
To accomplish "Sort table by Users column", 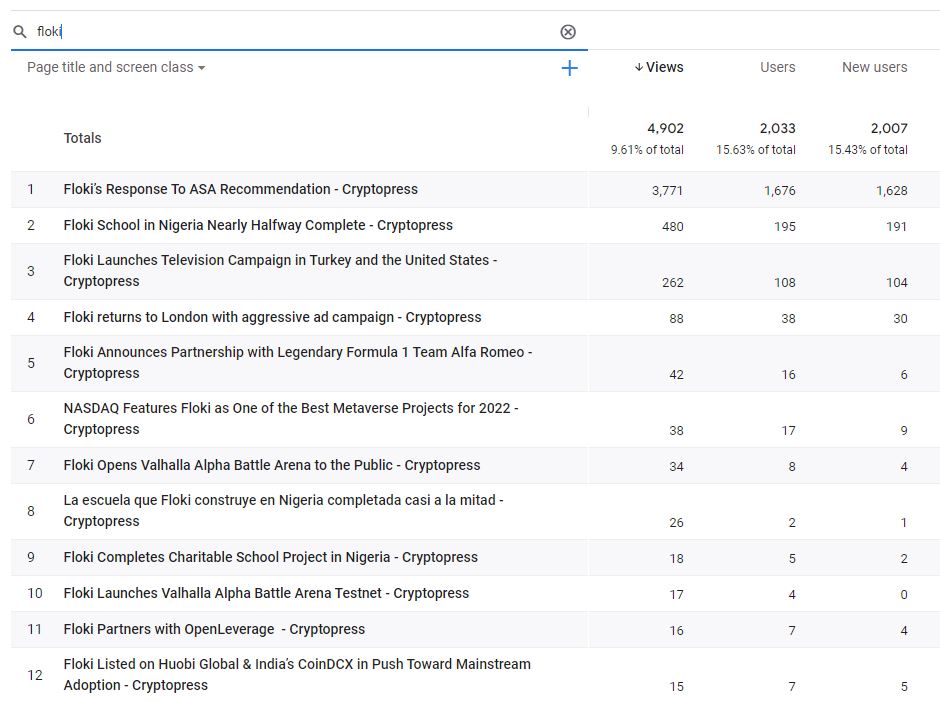I will point(778,67).
